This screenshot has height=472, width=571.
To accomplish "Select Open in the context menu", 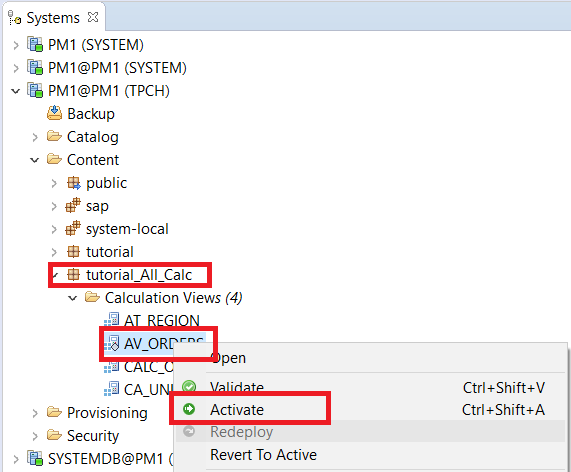I will coord(228,358).
